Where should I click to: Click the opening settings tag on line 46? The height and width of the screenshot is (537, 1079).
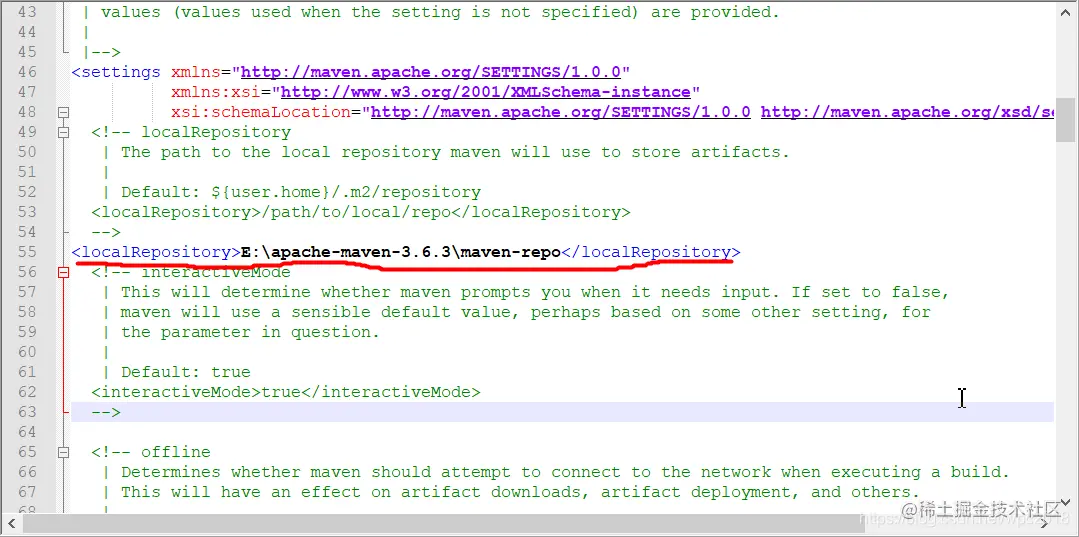coord(116,72)
